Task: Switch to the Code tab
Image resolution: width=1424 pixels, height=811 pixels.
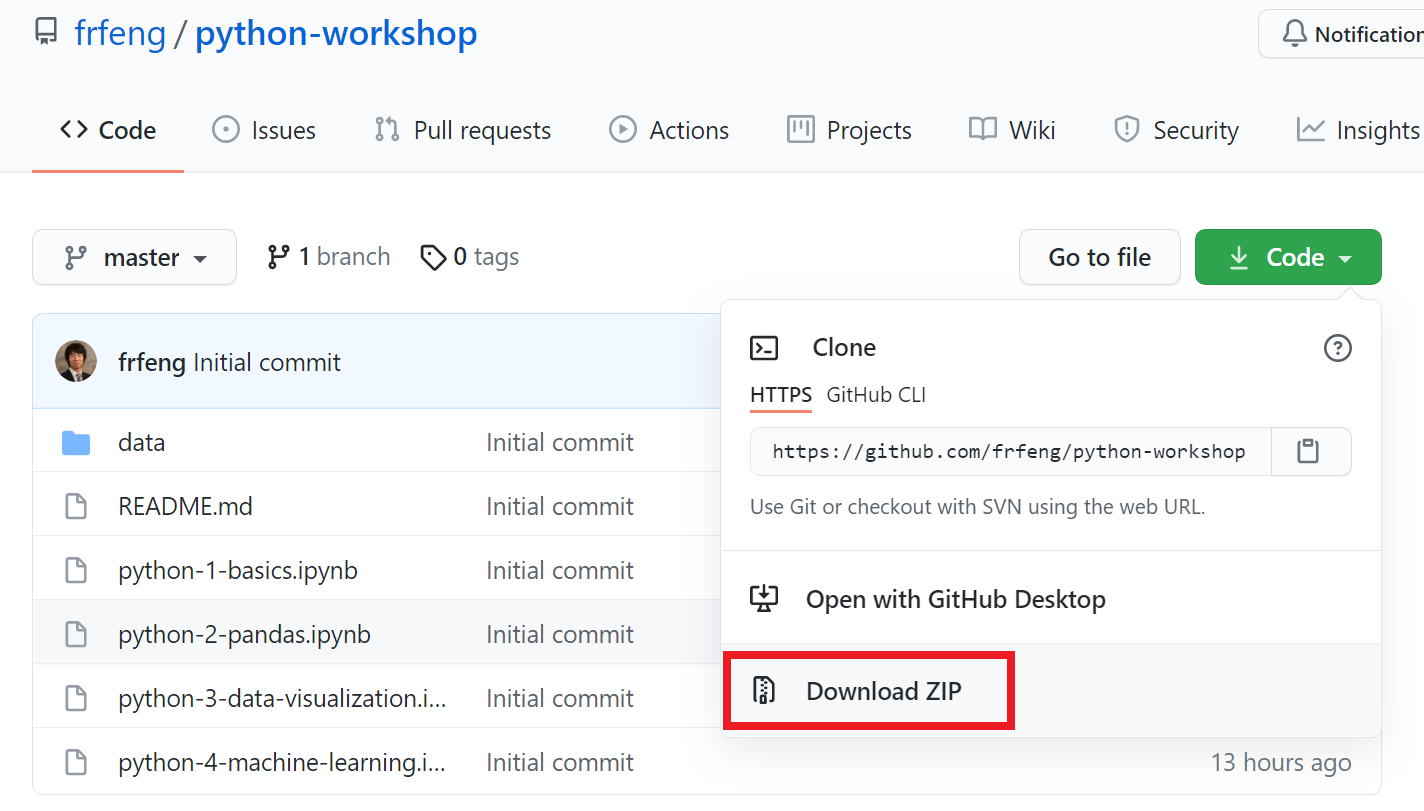Action: (108, 130)
